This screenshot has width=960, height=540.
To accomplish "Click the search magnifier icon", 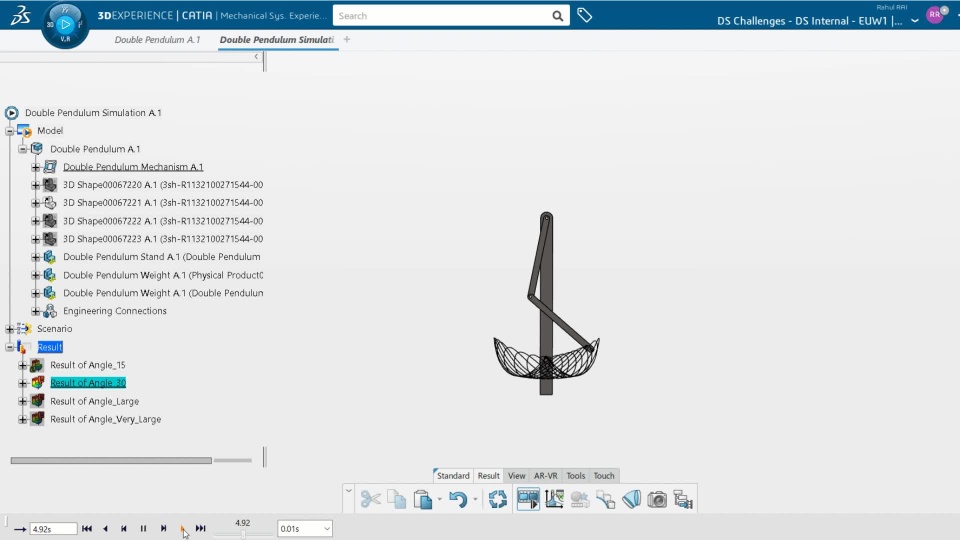I will pos(557,16).
